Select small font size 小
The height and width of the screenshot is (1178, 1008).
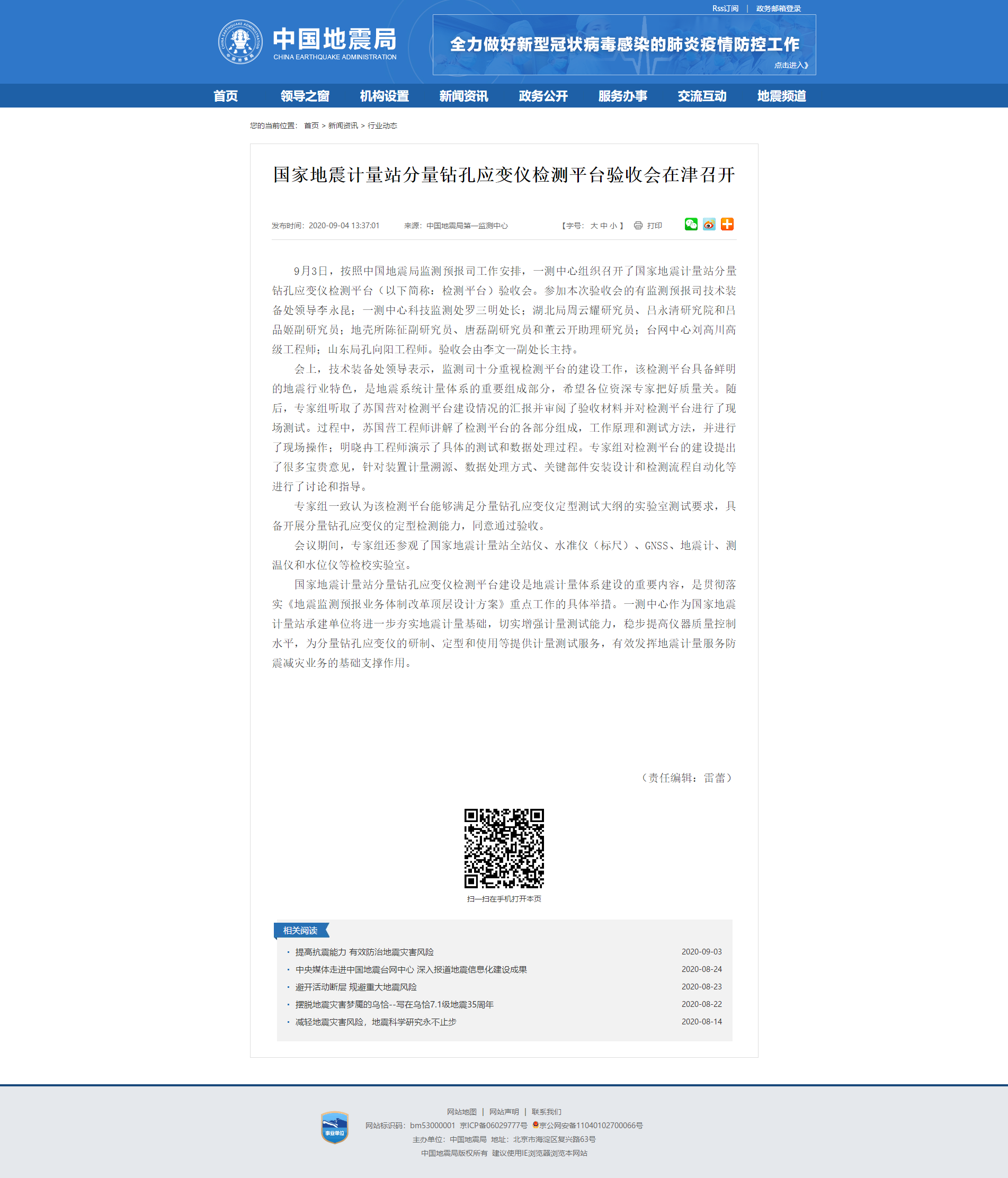pos(614,225)
